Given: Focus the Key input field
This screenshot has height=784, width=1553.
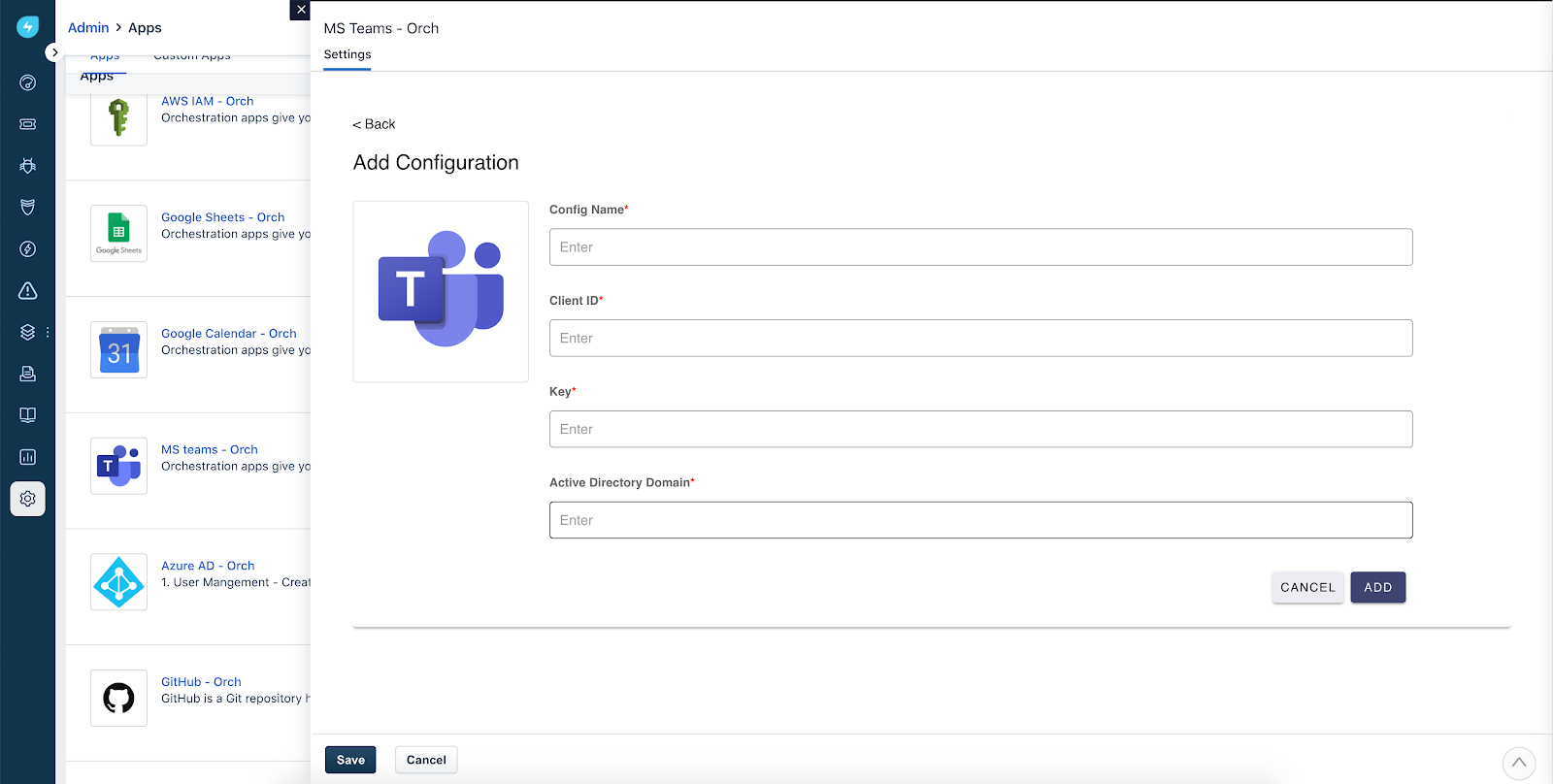Looking at the screenshot, I should click(980, 429).
